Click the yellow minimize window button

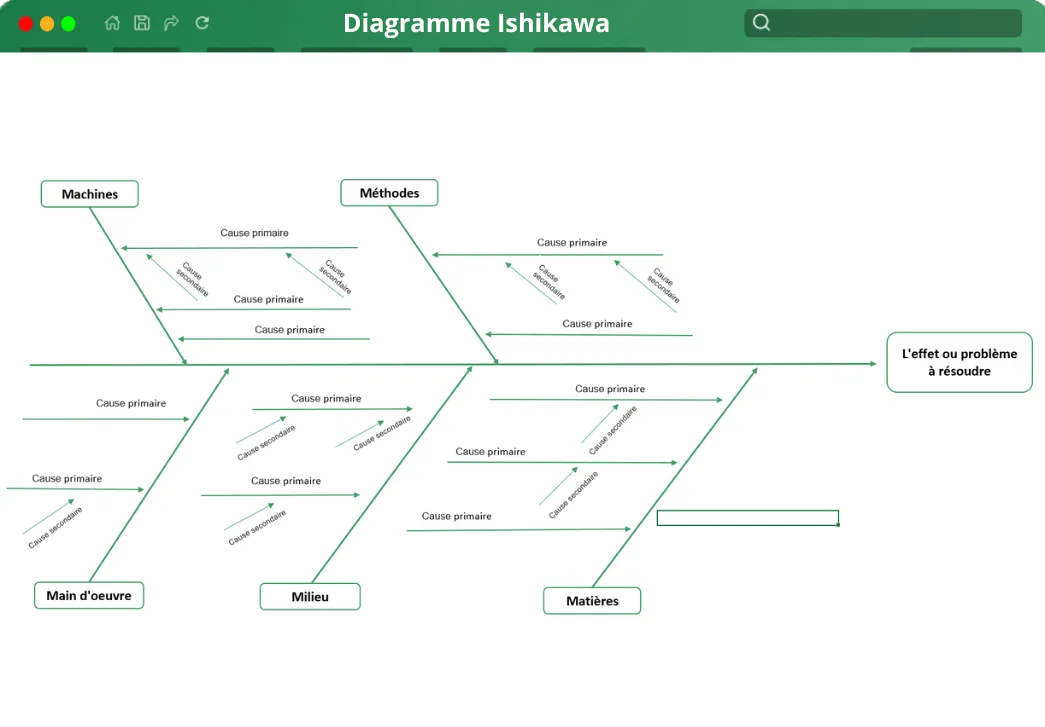[x=47, y=24]
